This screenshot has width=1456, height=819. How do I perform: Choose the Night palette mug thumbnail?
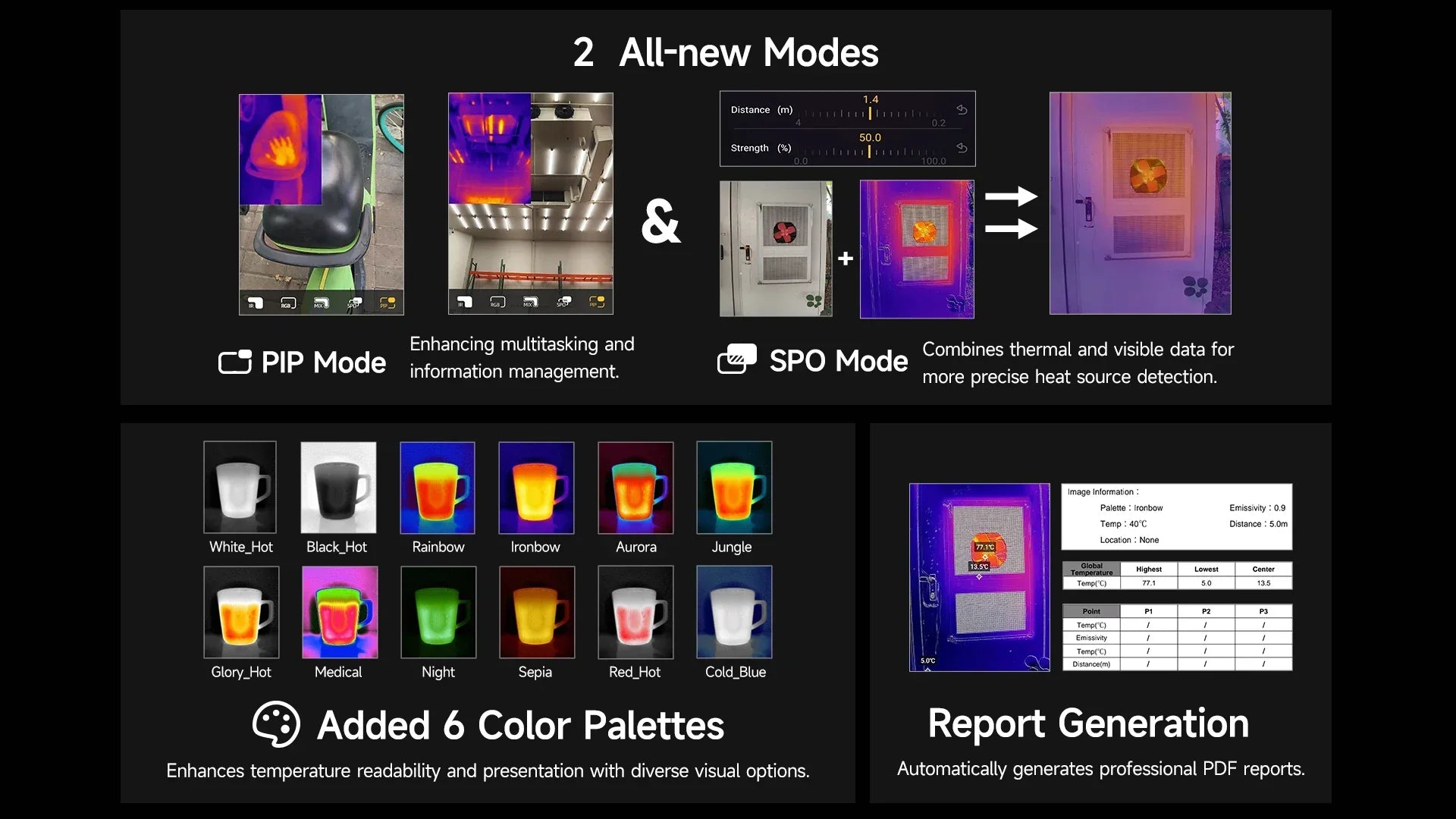438,612
